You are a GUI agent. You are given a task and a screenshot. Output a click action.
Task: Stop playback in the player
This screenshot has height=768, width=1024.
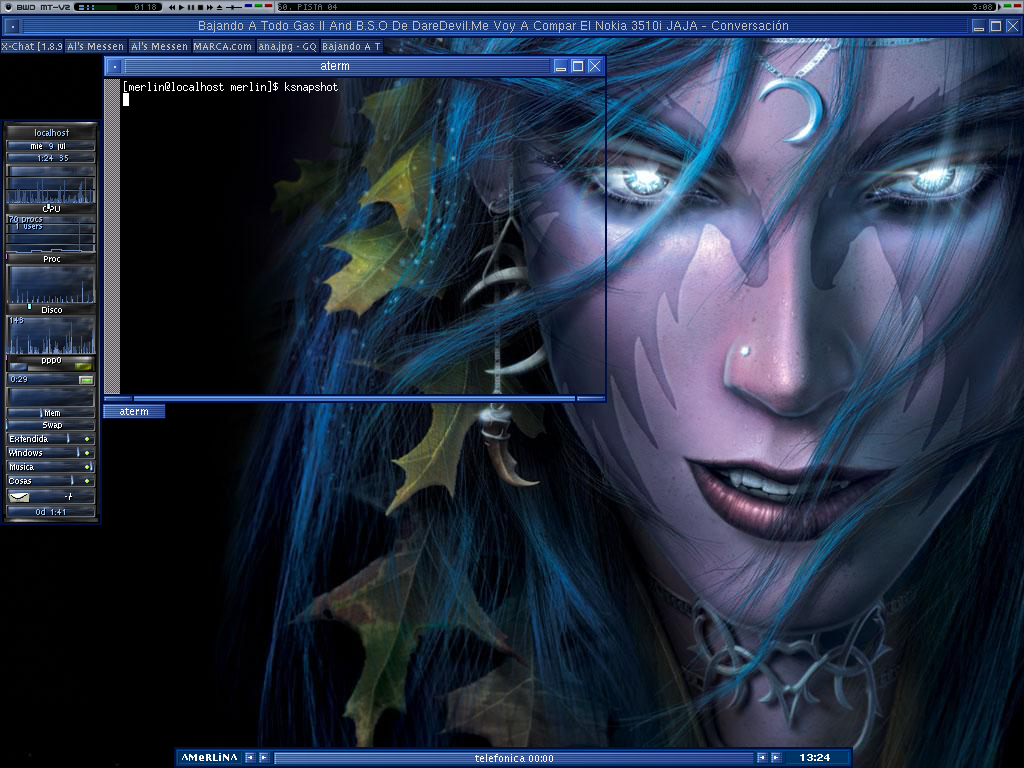[200, 7]
